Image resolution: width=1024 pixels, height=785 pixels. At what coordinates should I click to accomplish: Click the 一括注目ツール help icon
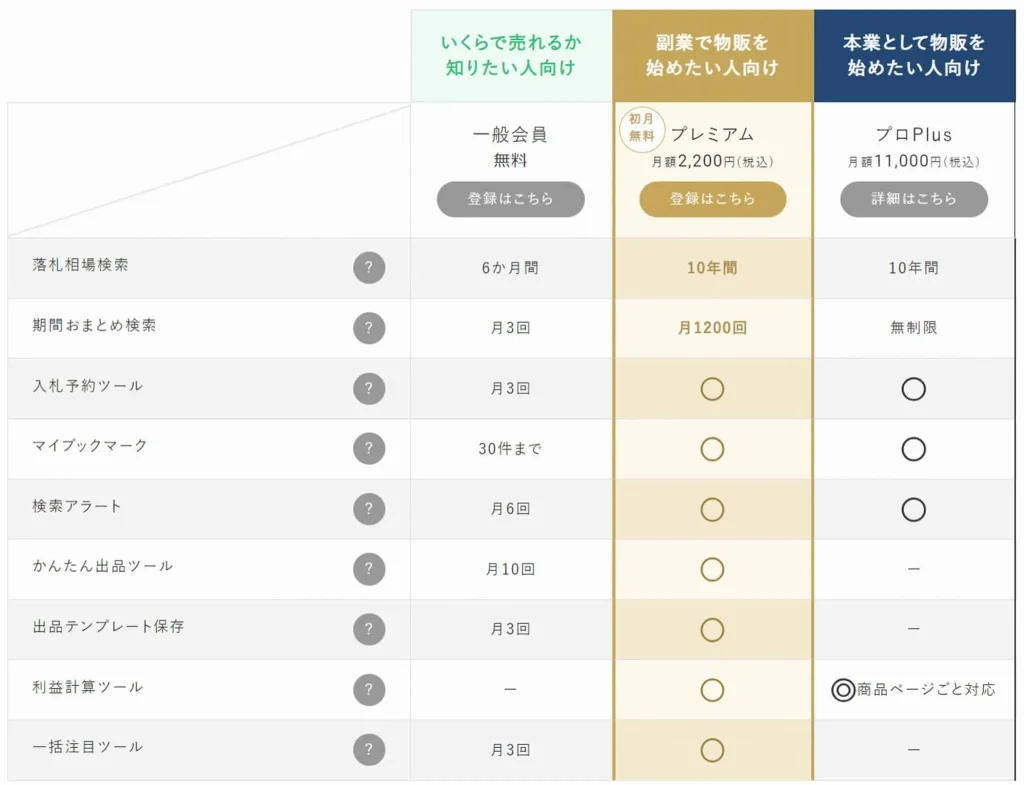click(x=370, y=749)
